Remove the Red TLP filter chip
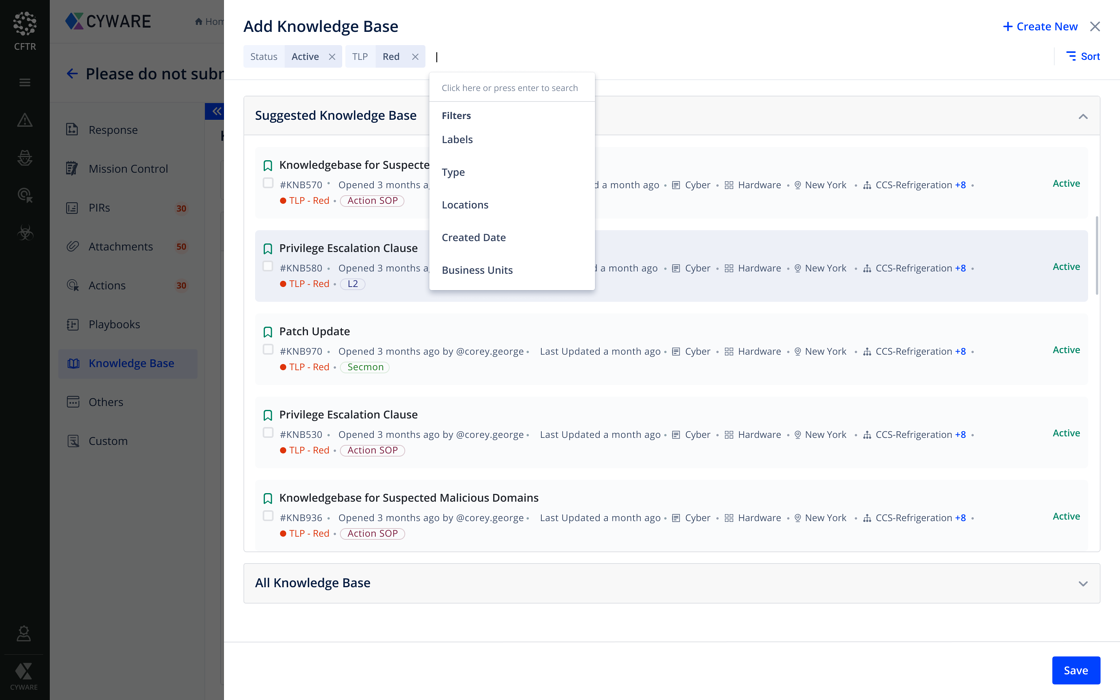Image resolution: width=1120 pixels, height=700 pixels. coord(415,57)
